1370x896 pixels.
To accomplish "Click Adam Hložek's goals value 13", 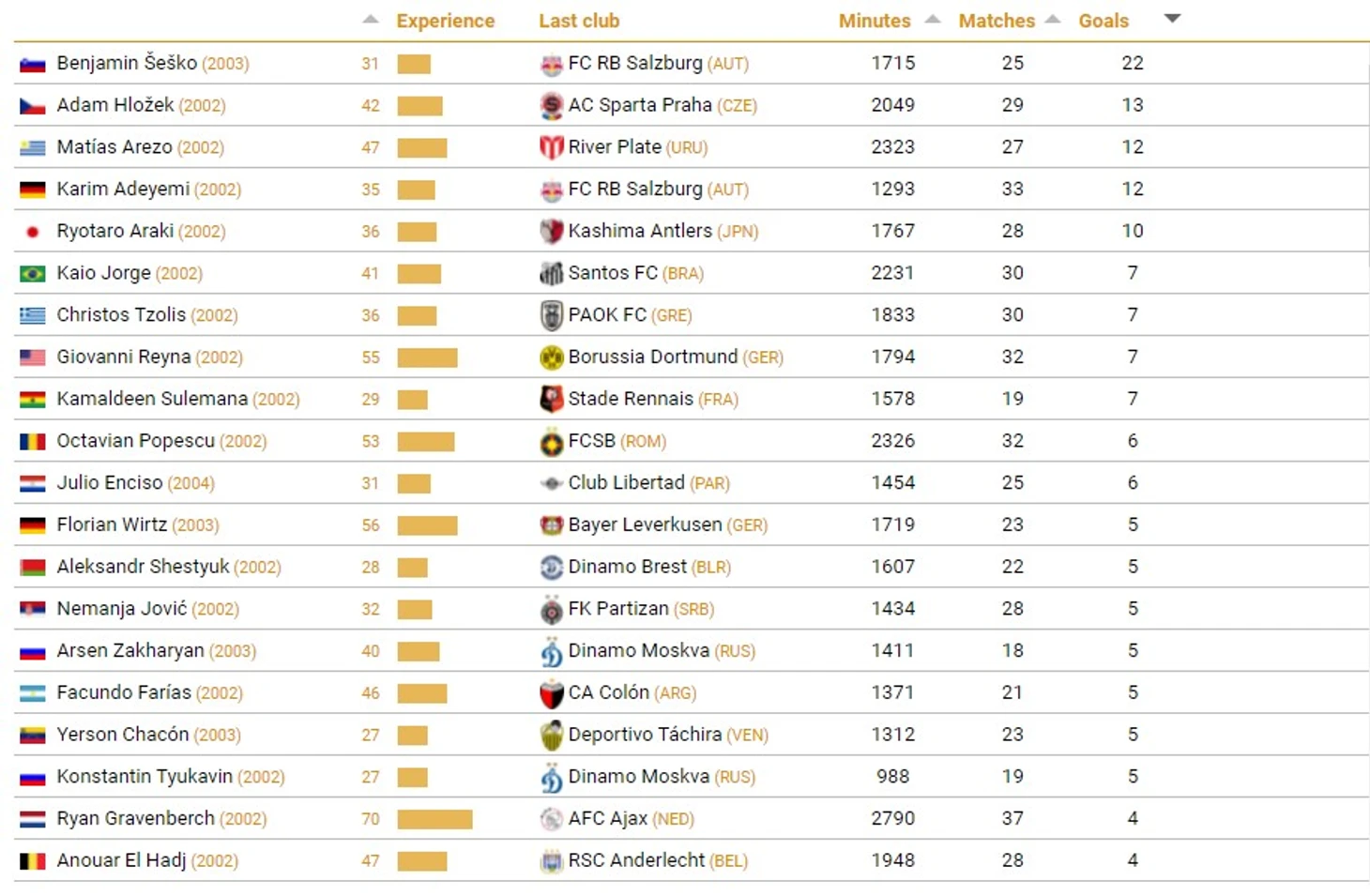I will [1133, 105].
